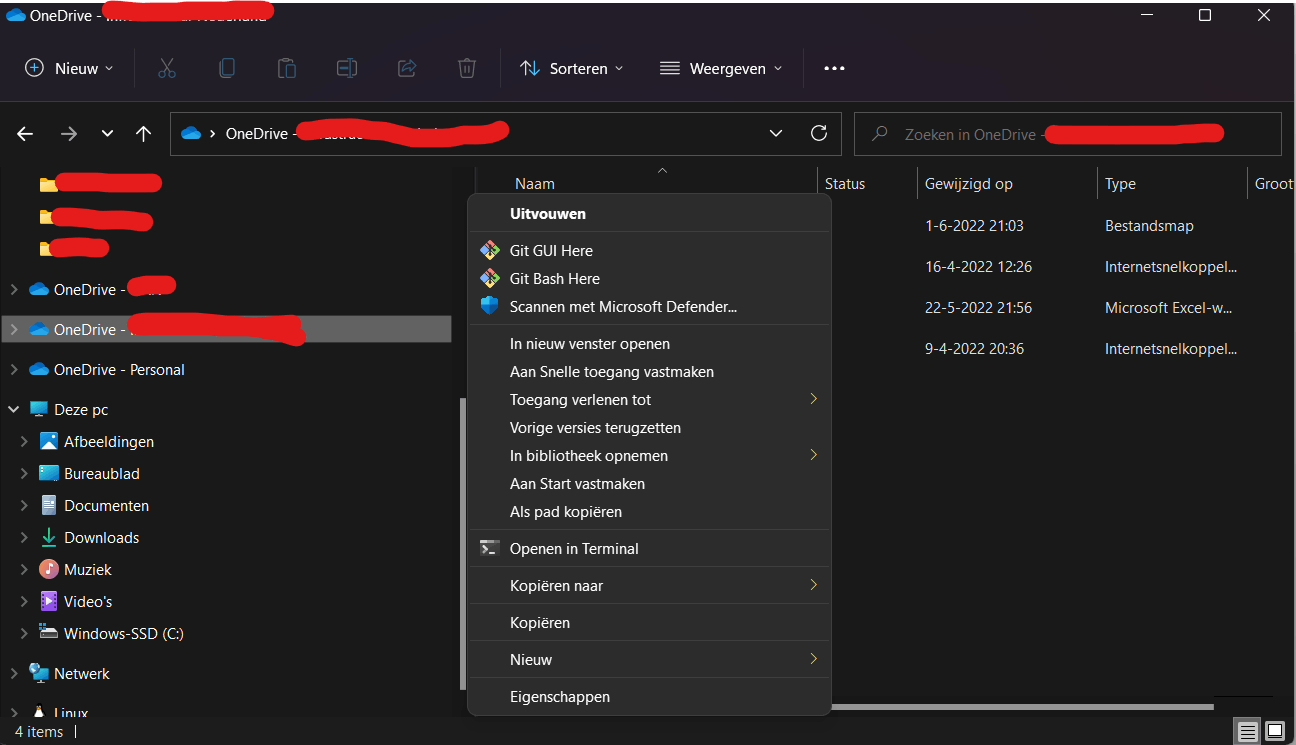Screen dimensions: 1296x745
Task: Choose Uitvouwen in the context menu
Action: (649, 214)
